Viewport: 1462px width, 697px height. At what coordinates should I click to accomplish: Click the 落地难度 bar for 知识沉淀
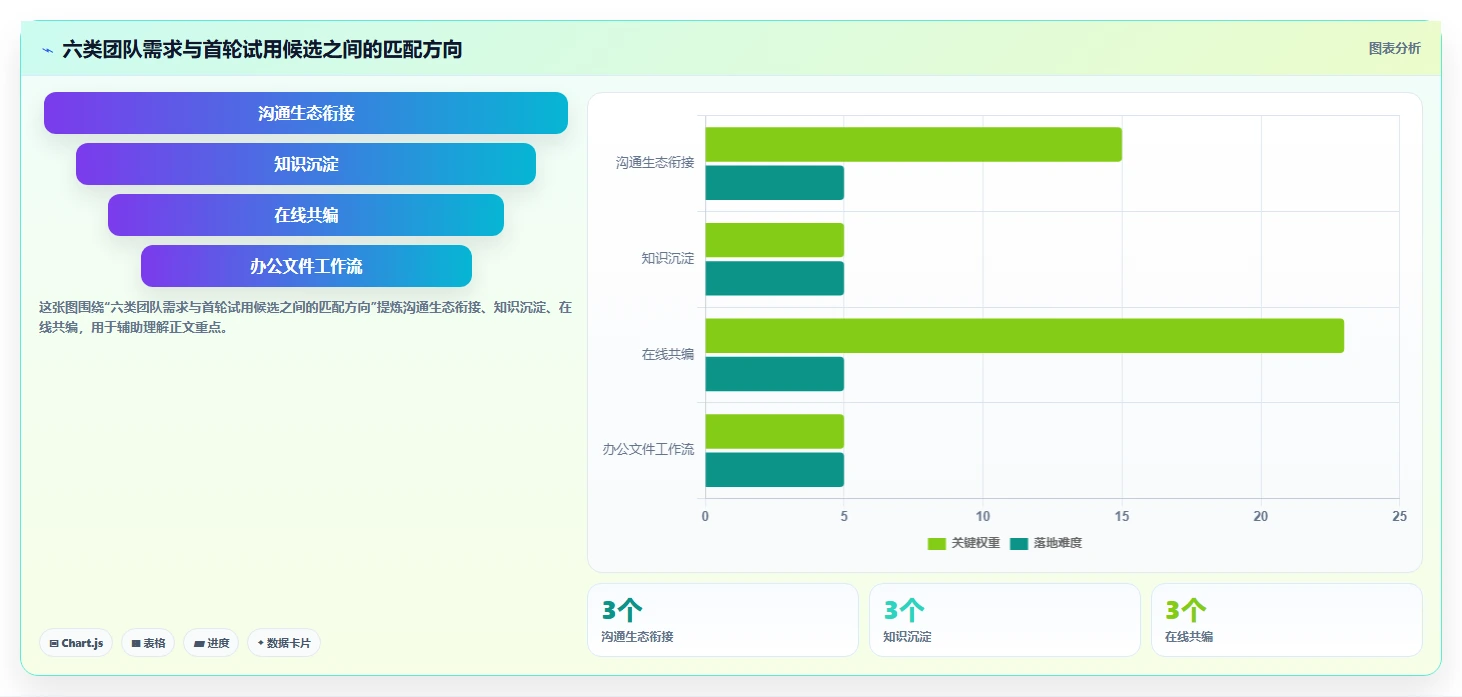point(774,278)
